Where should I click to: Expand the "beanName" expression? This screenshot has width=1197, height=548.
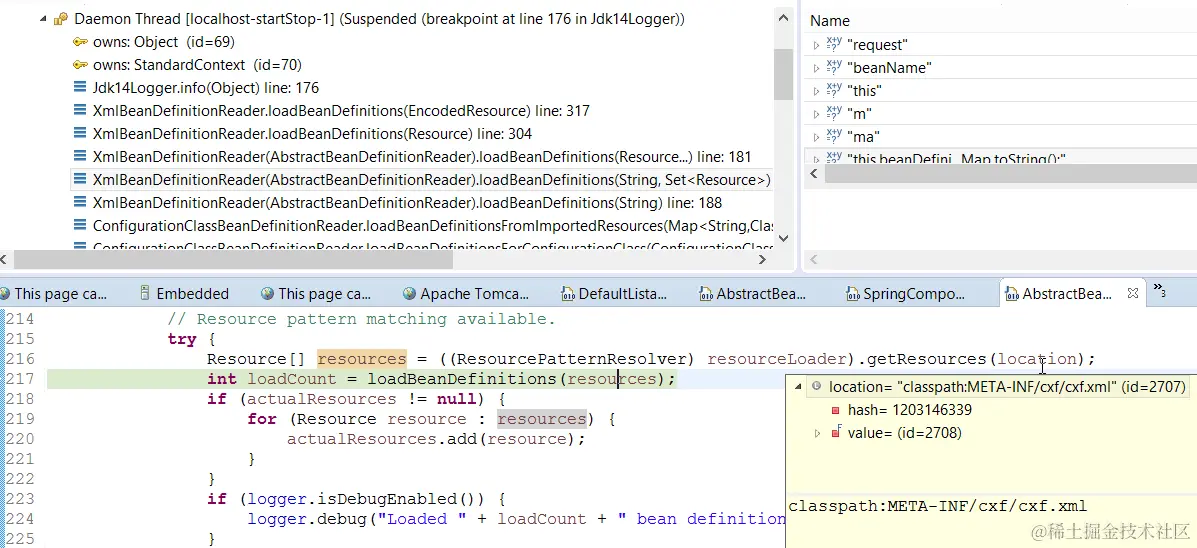tap(816, 69)
